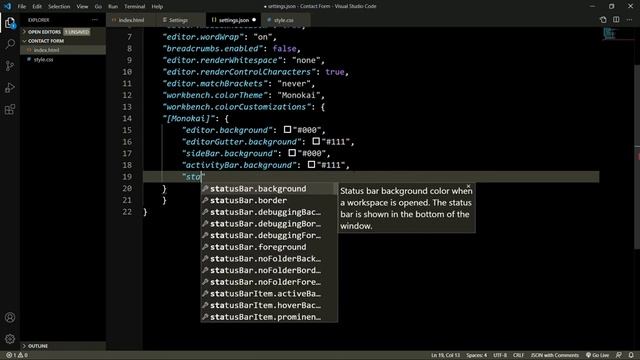Viewport: 640px width, 360px height.
Task: Click the Explorer more actions ellipsis
Action: click(x=95, y=20)
